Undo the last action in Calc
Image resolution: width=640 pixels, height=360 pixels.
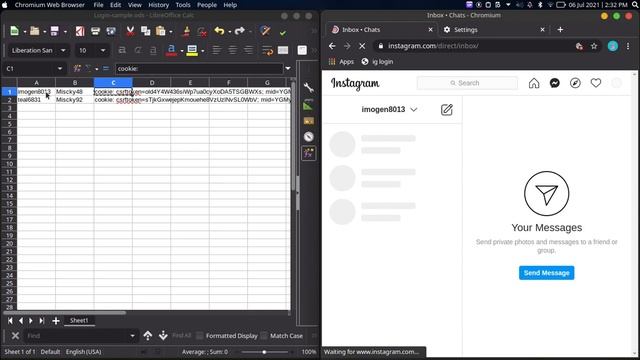[x=220, y=31]
